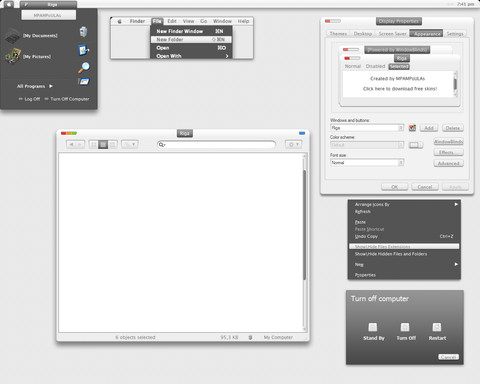Open the Windows and buttons combo box
Screen dimensions: 480x384
(x=367, y=128)
